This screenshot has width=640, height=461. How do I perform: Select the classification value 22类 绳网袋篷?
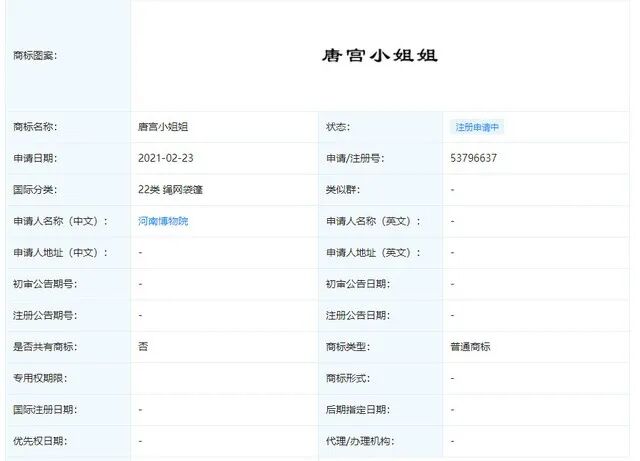[170, 189]
